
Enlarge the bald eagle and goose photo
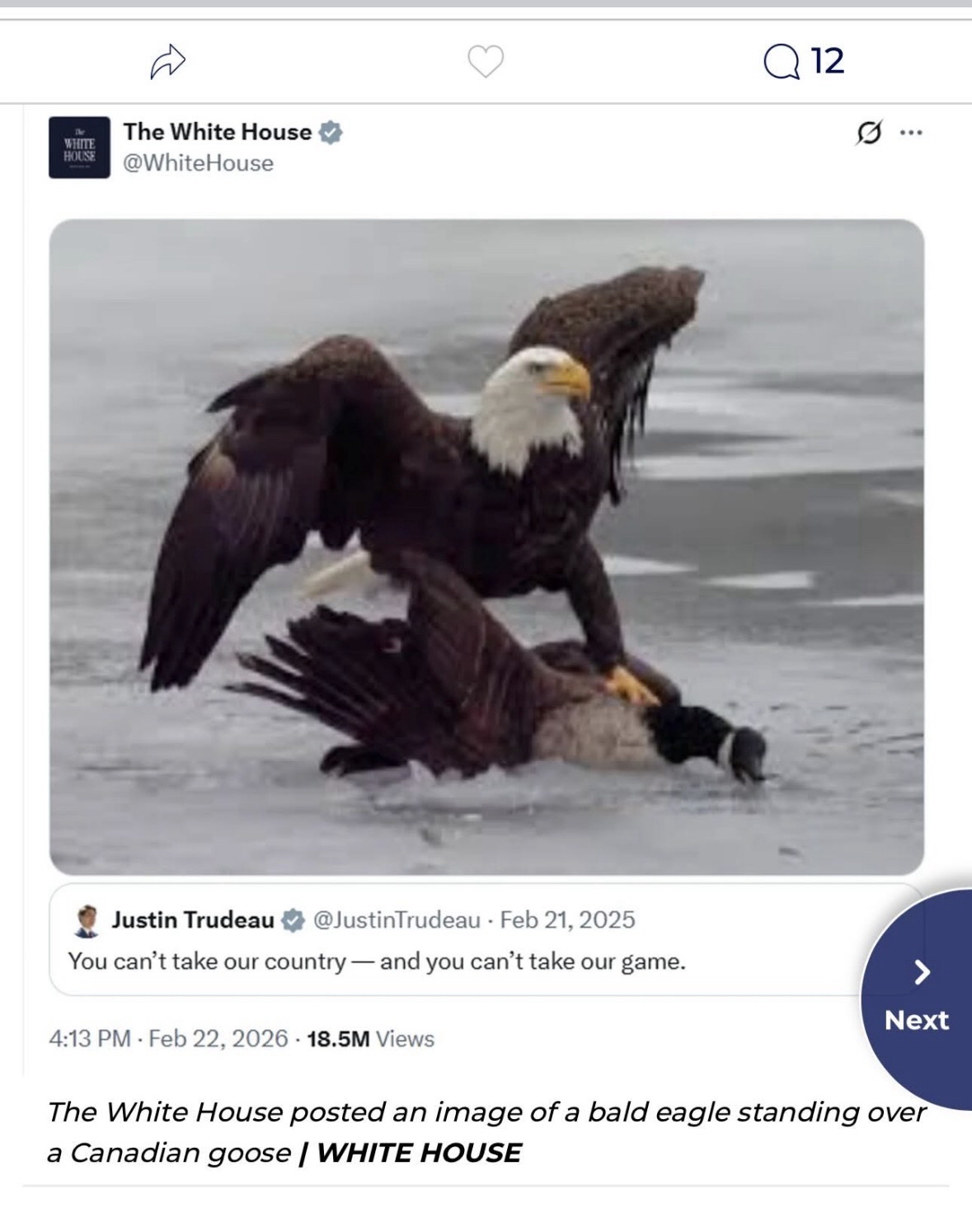(486, 547)
